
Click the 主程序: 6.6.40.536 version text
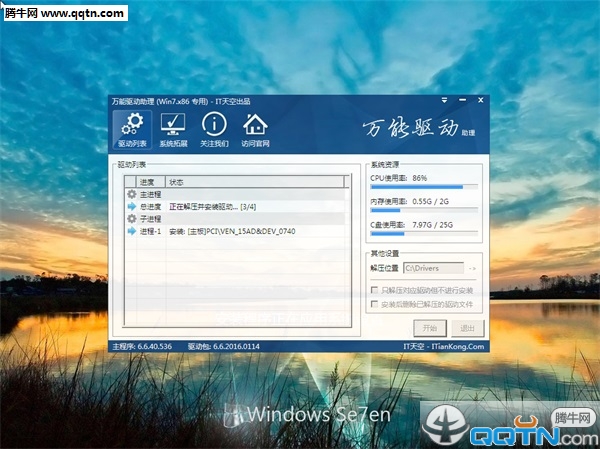coord(142,346)
